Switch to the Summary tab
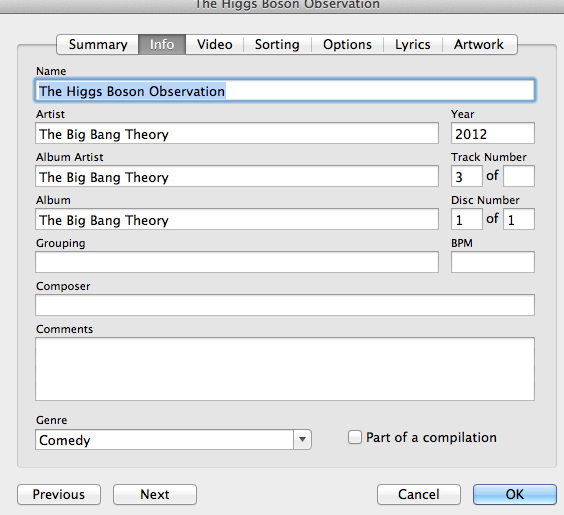Viewport: 564px width, 515px height. pyautogui.click(x=97, y=45)
